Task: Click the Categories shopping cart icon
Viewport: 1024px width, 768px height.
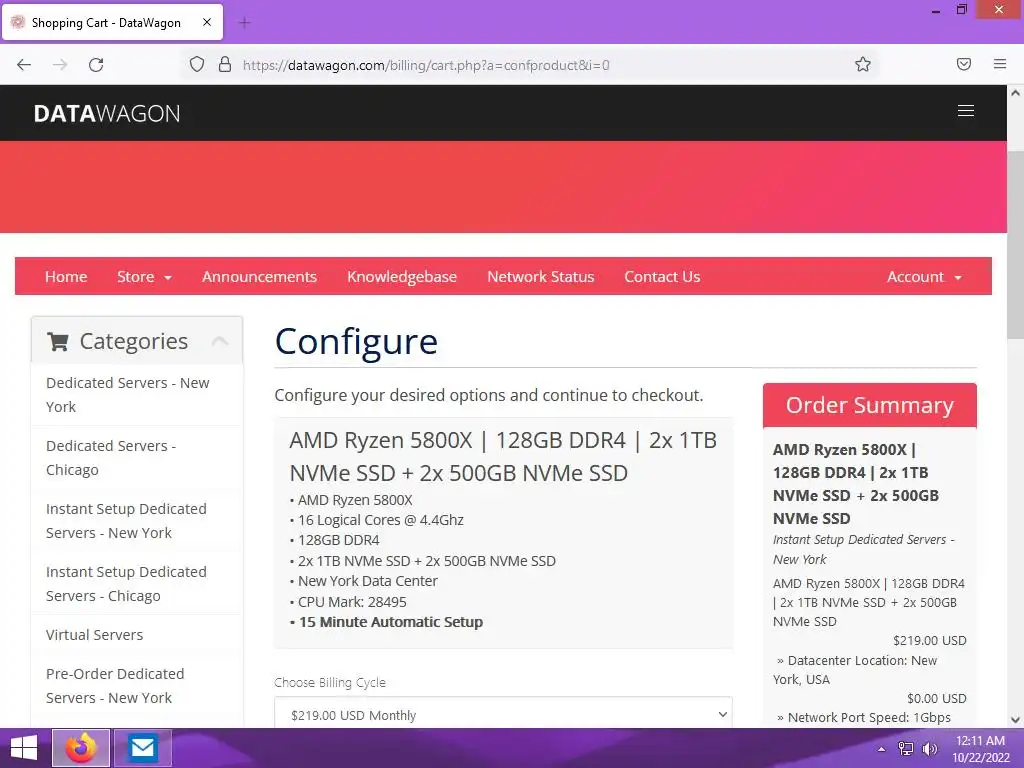Action: (58, 341)
